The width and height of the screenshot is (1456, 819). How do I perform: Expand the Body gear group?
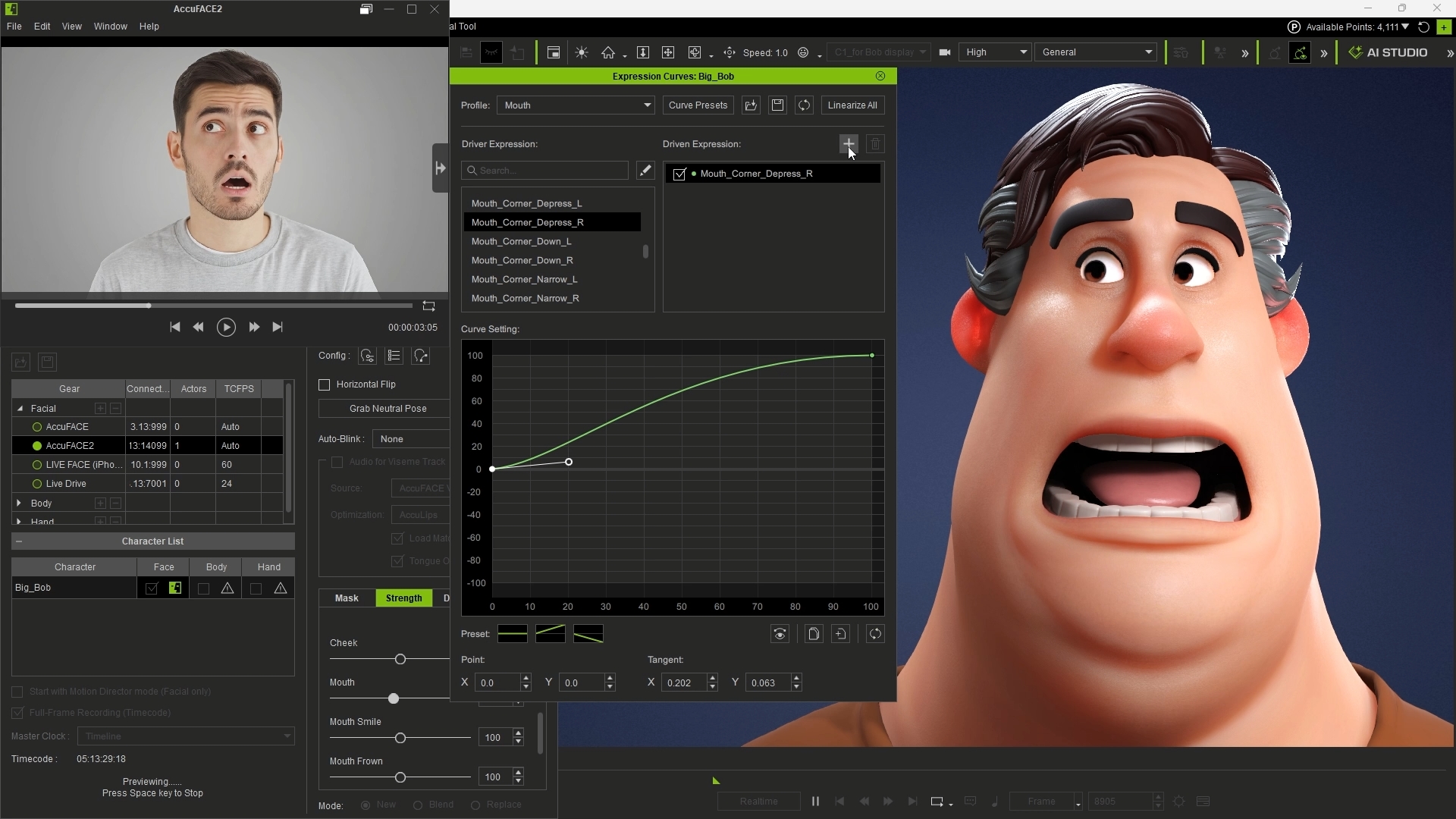[19, 503]
